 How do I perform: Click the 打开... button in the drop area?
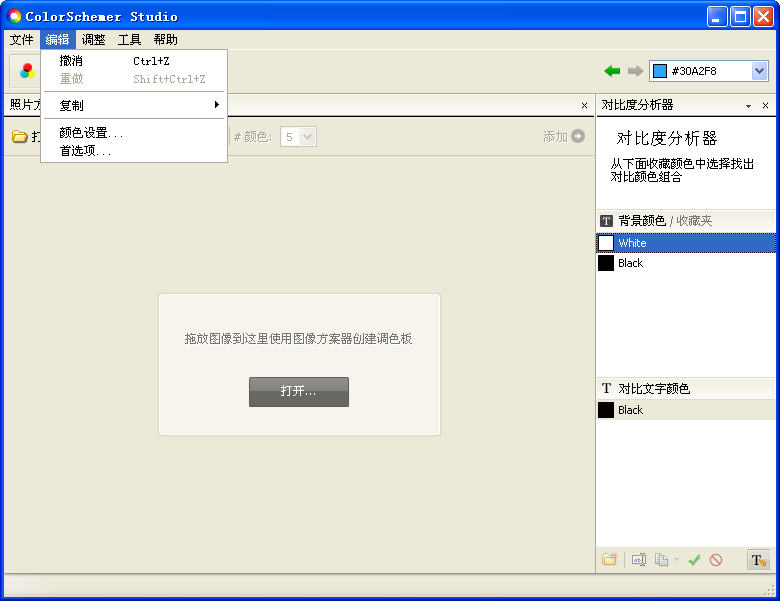click(298, 392)
